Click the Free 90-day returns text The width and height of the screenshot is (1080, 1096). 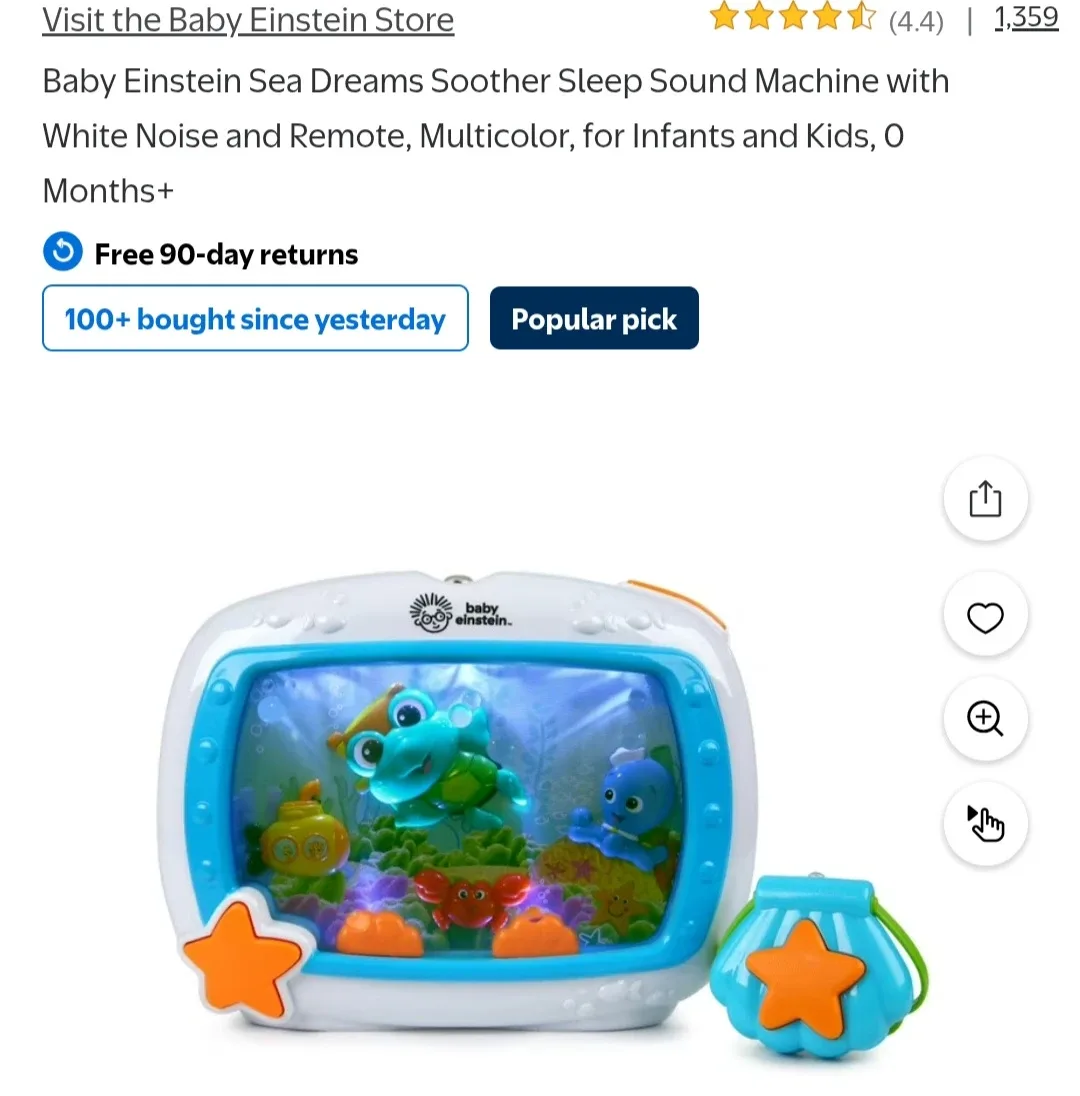(226, 254)
